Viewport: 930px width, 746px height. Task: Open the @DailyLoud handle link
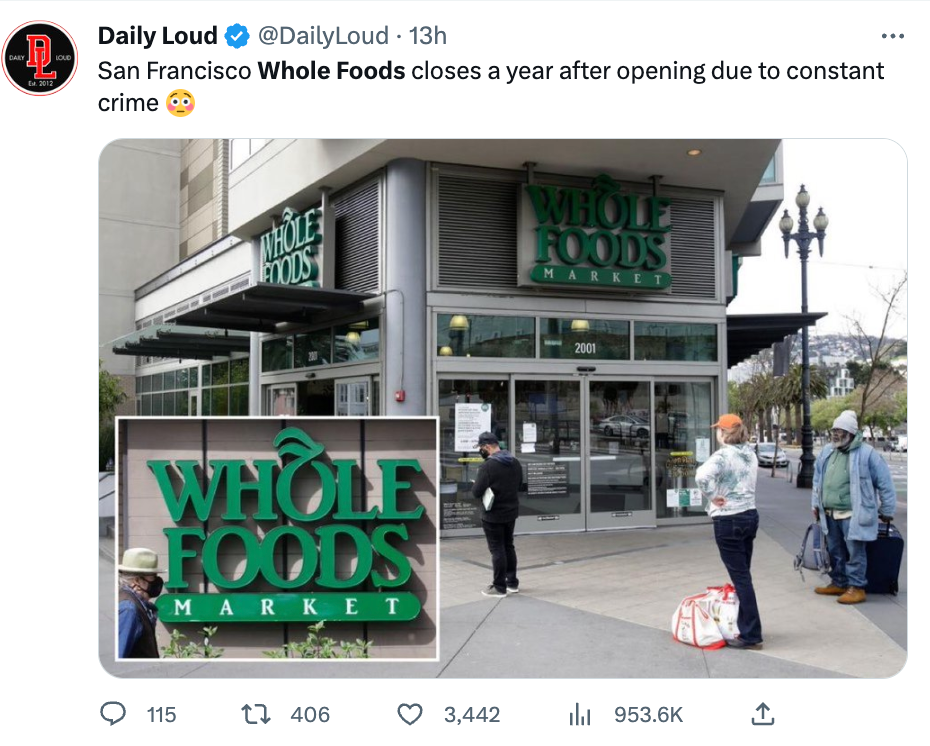coord(323,36)
